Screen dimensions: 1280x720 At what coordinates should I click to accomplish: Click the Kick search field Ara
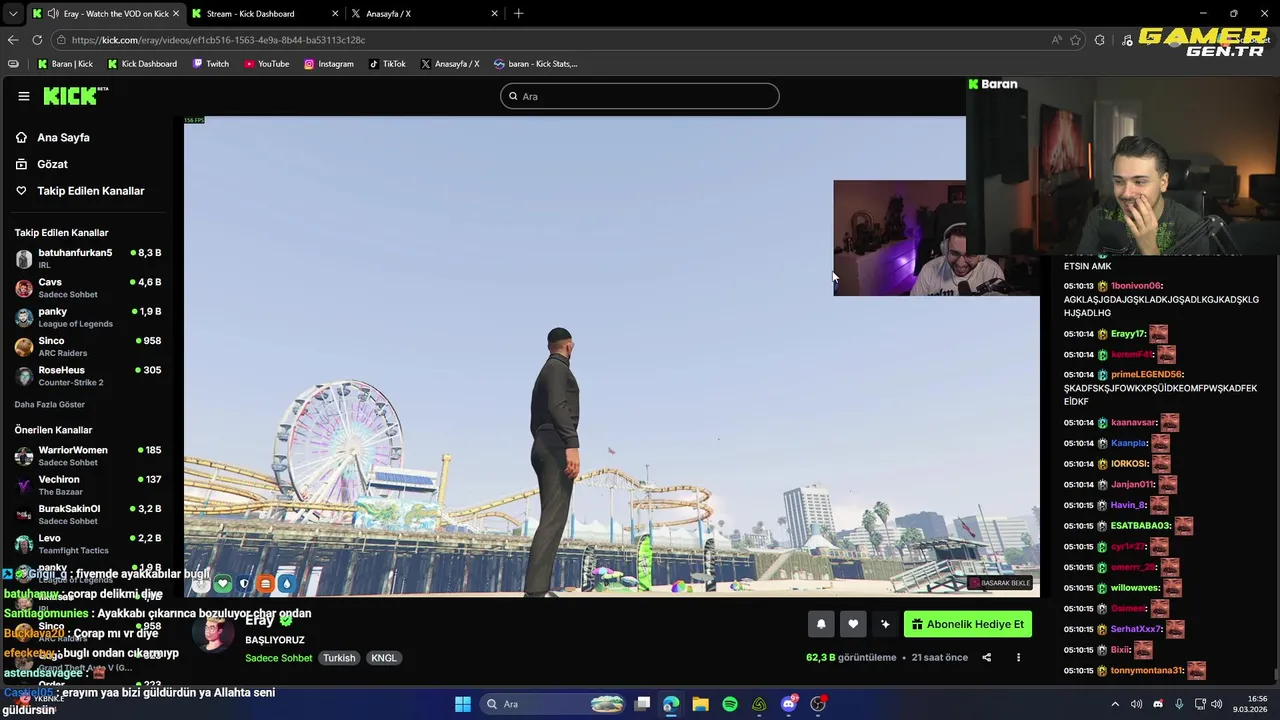640,96
